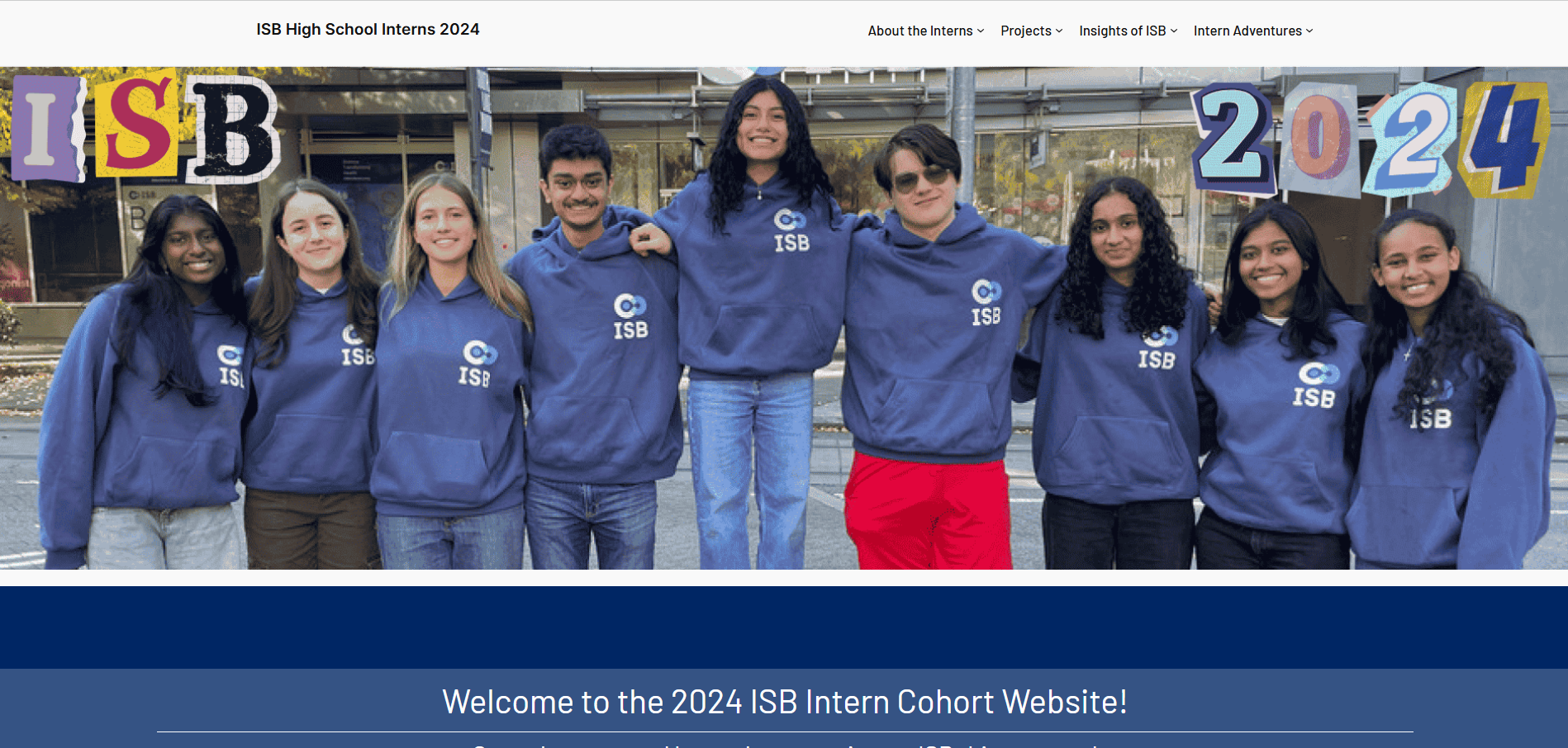Expand the Insights of ISB chevron arrow

[1174, 31]
